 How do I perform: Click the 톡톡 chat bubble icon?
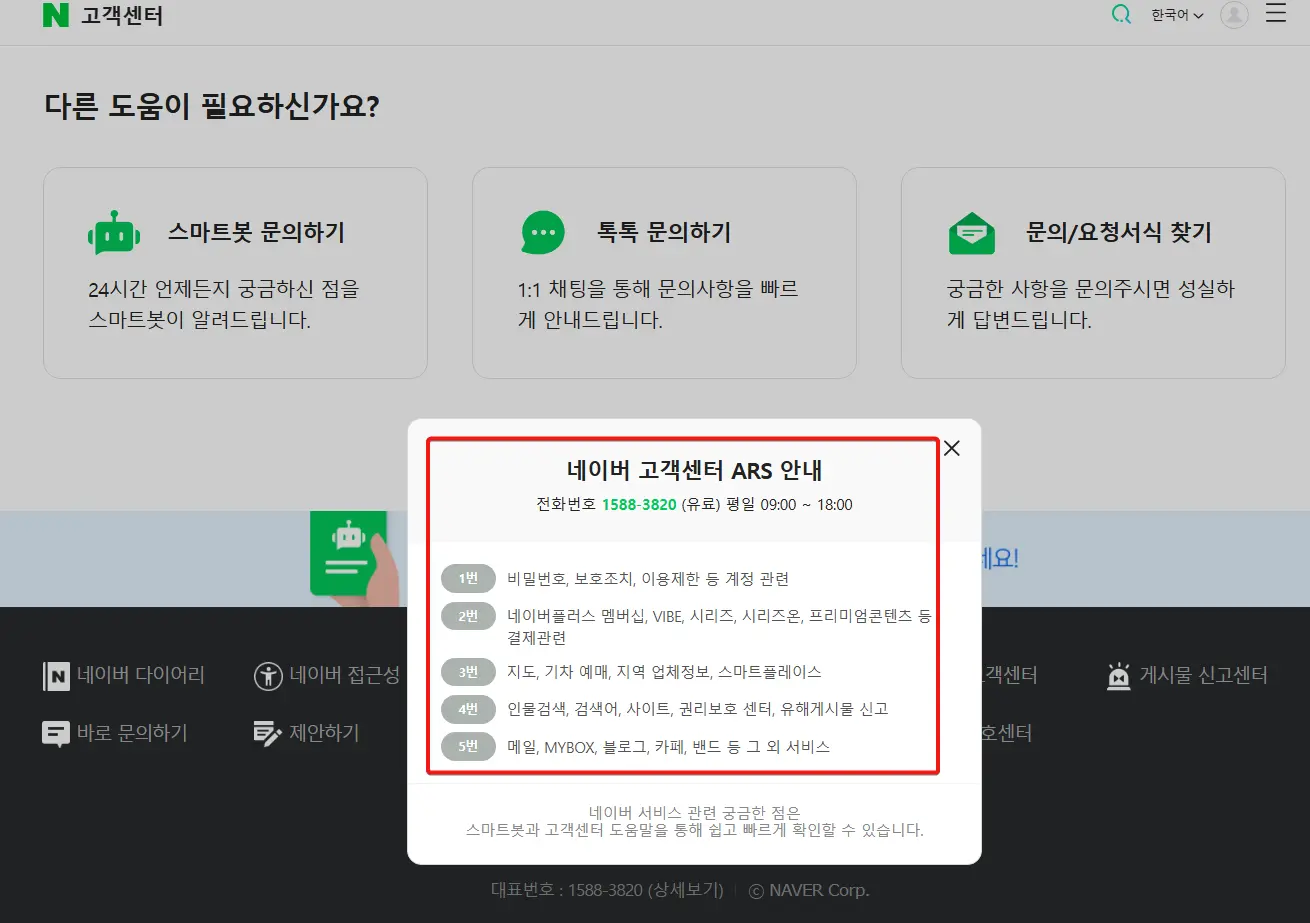click(543, 233)
